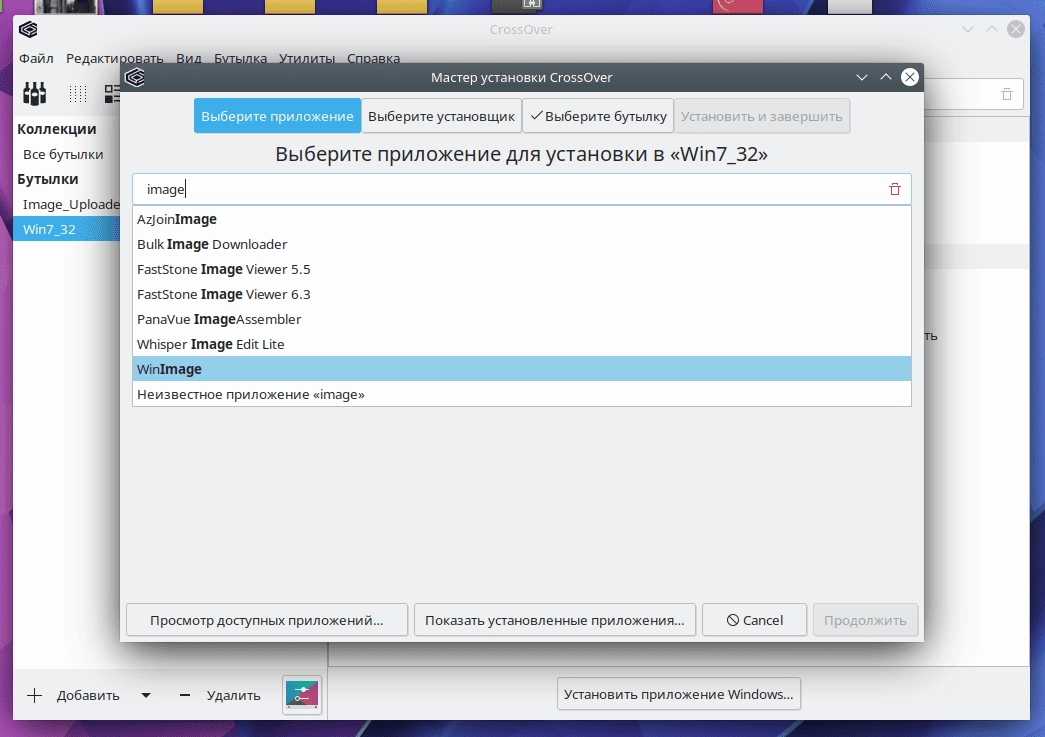
Task: Maximize the wizard dialog window
Action: (x=886, y=77)
